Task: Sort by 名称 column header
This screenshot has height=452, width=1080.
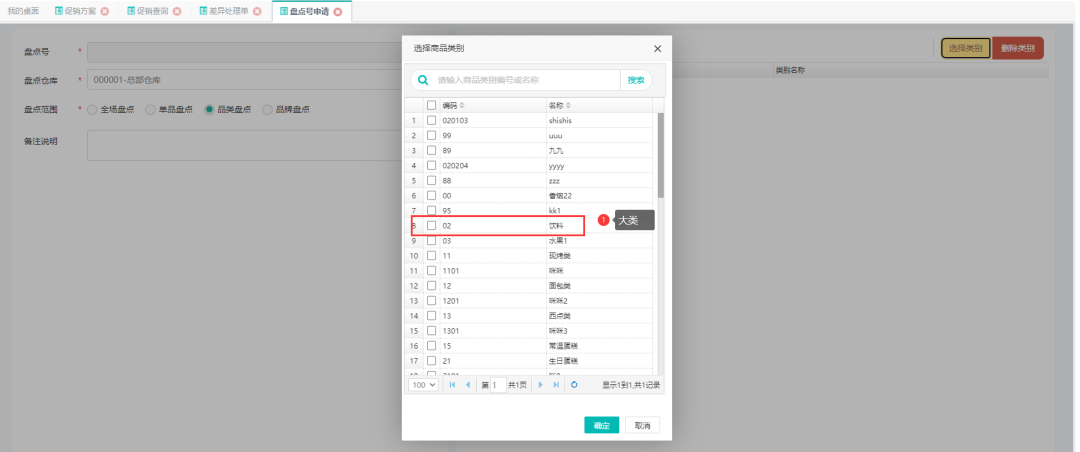Action: coord(560,105)
